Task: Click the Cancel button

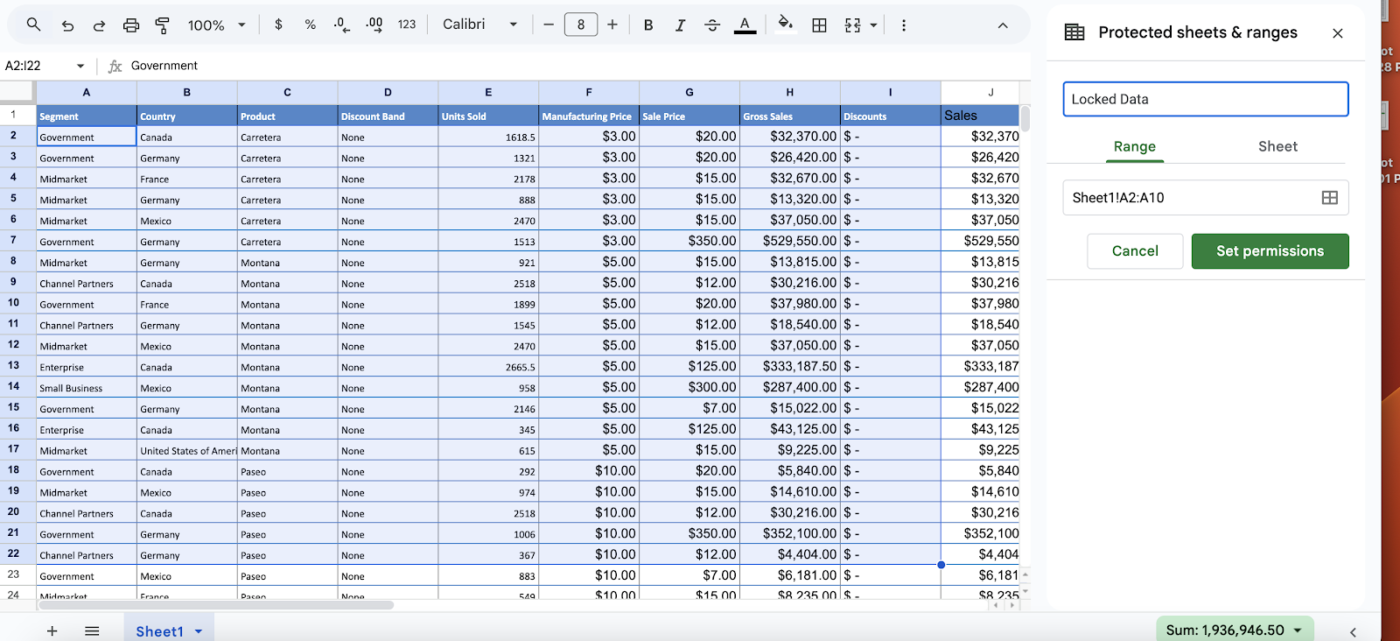Action: 1135,251
